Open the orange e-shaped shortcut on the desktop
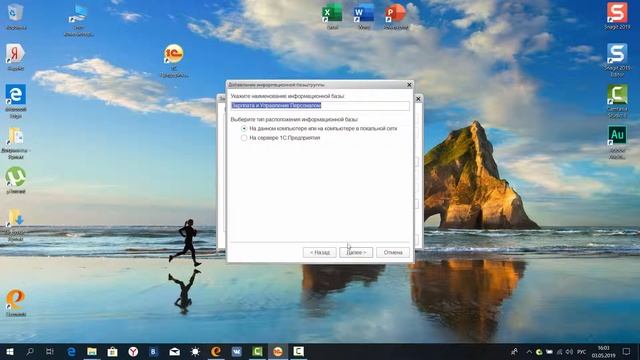The image size is (640, 360). pos(16,302)
